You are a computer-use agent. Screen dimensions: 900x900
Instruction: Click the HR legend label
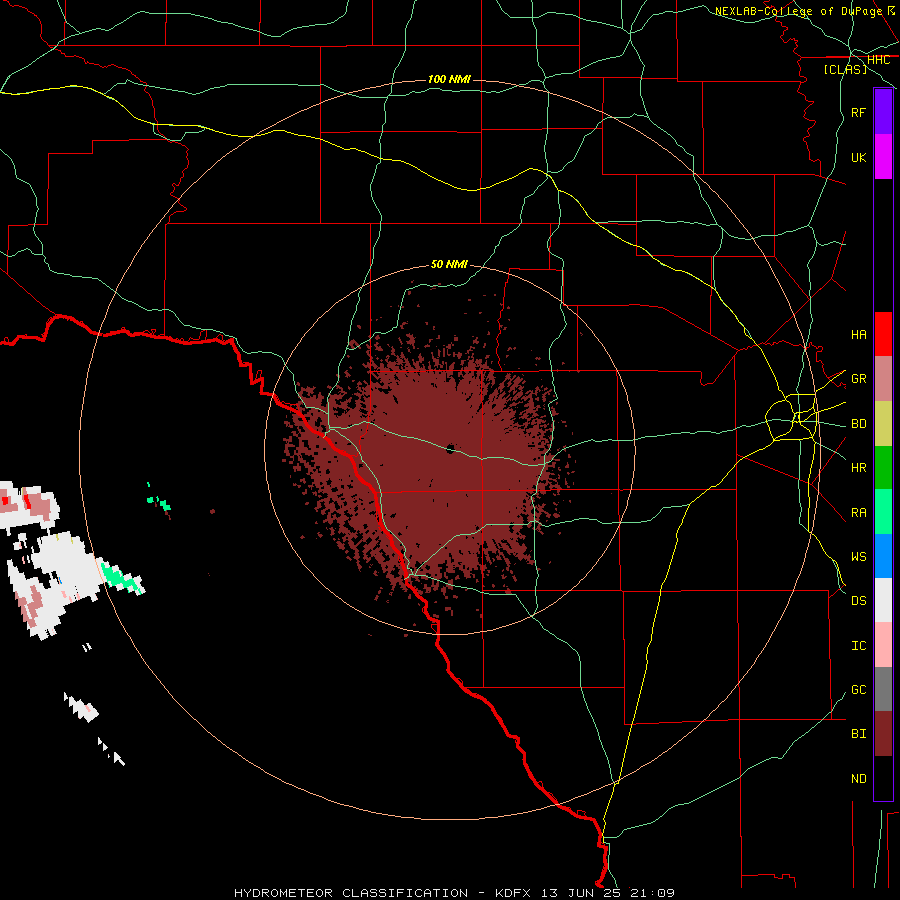tap(858, 467)
